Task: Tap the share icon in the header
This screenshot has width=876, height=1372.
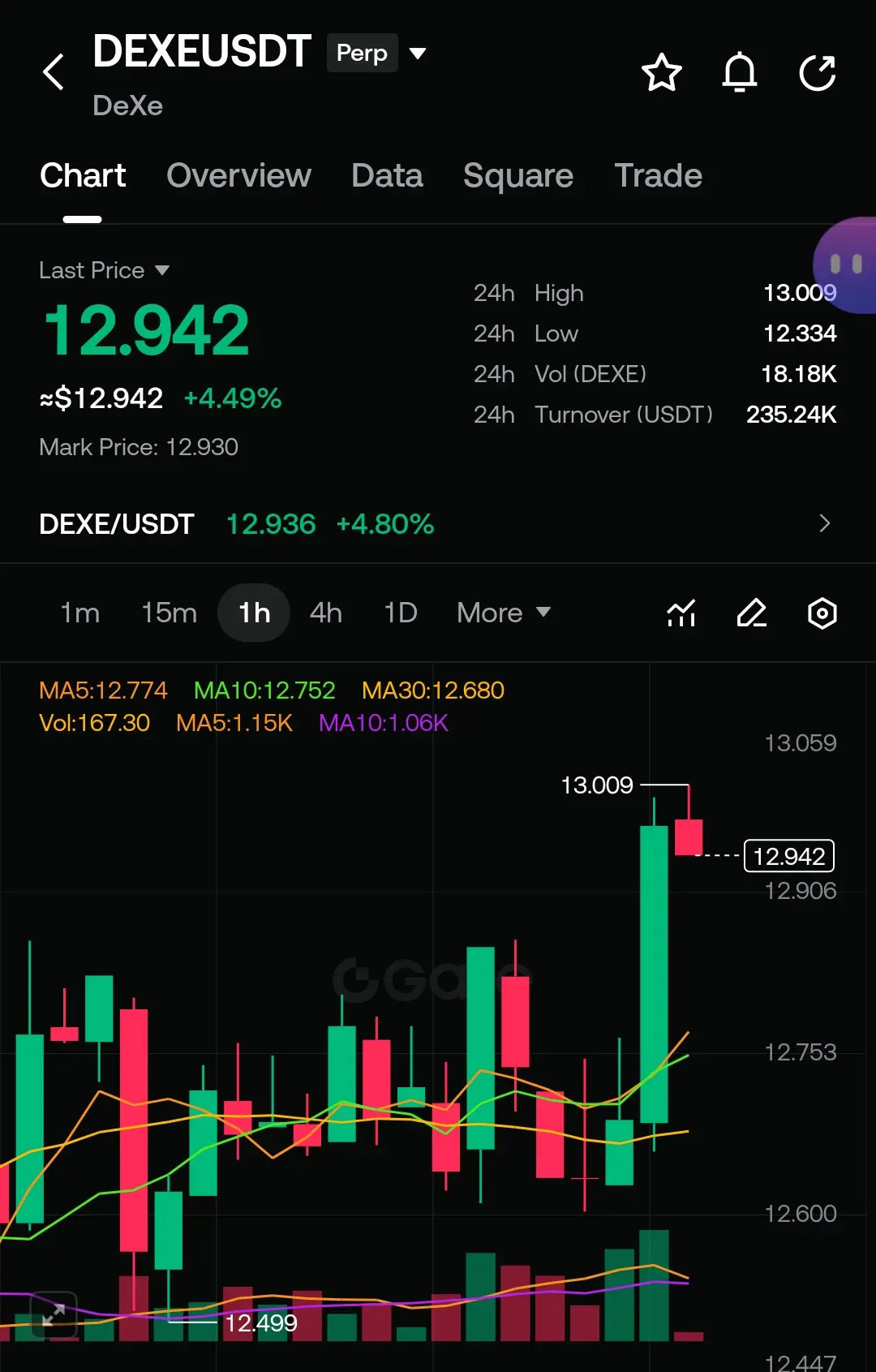Action: coord(818,73)
